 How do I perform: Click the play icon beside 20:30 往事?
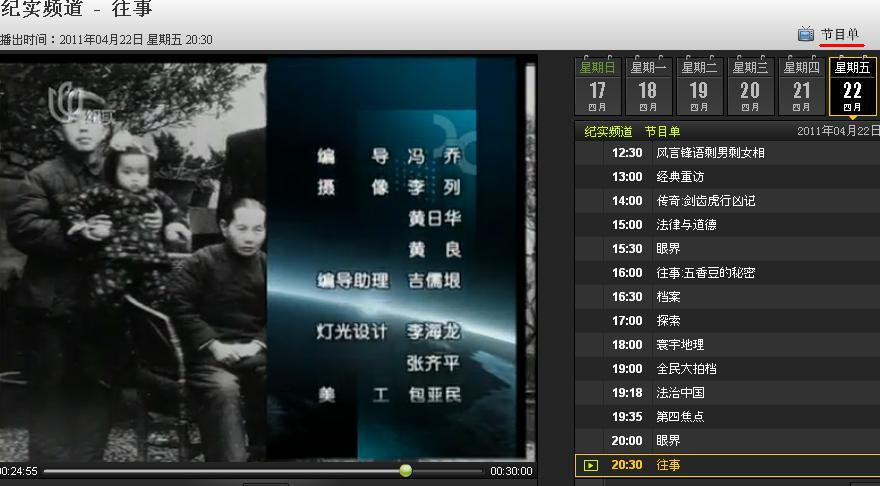click(591, 465)
